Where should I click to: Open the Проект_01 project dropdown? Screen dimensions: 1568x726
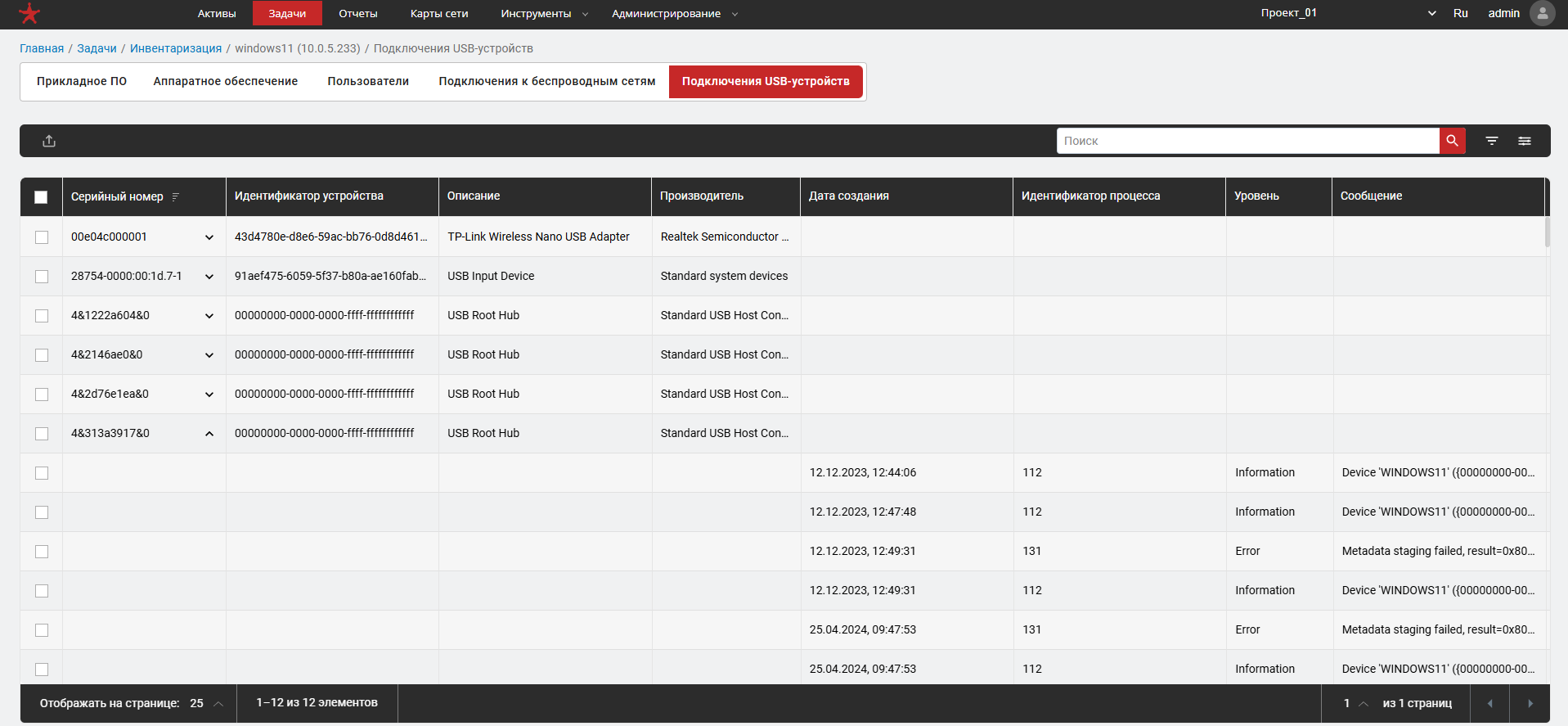(1348, 13)
